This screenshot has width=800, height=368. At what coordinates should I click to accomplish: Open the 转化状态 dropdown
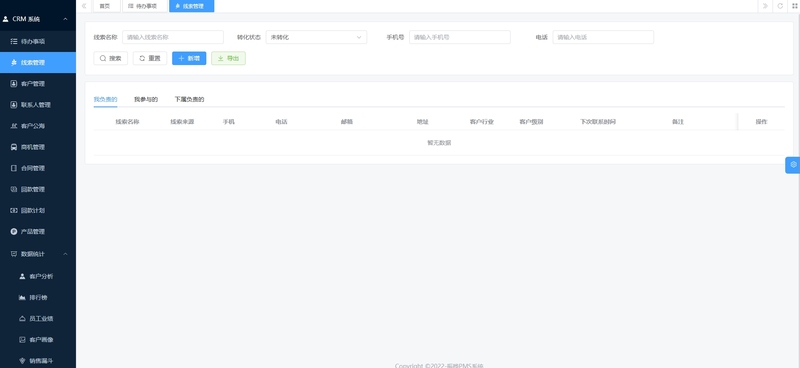tap(316, 37)
